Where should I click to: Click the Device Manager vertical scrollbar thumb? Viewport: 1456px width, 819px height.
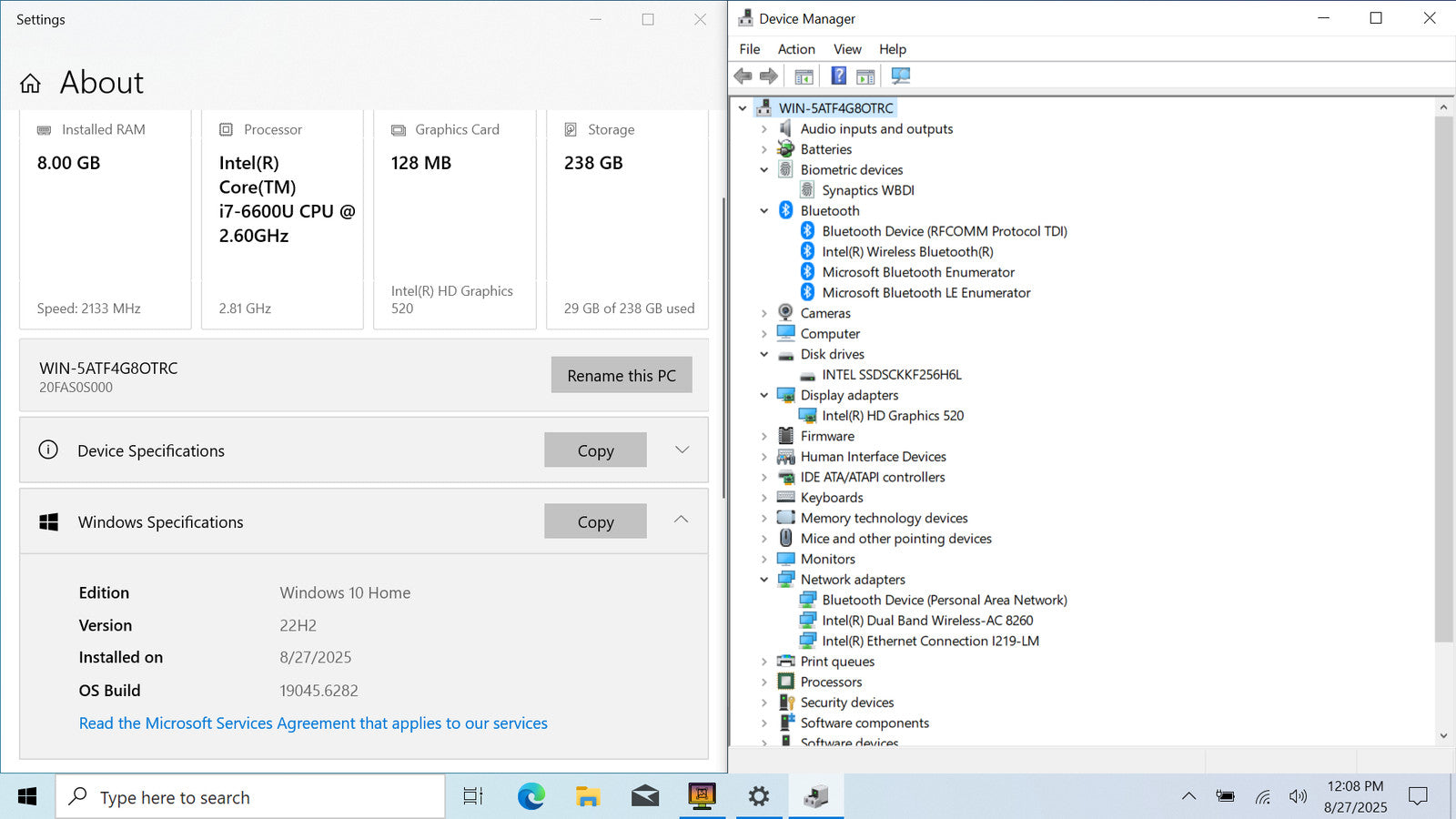tap(1443, 379)
